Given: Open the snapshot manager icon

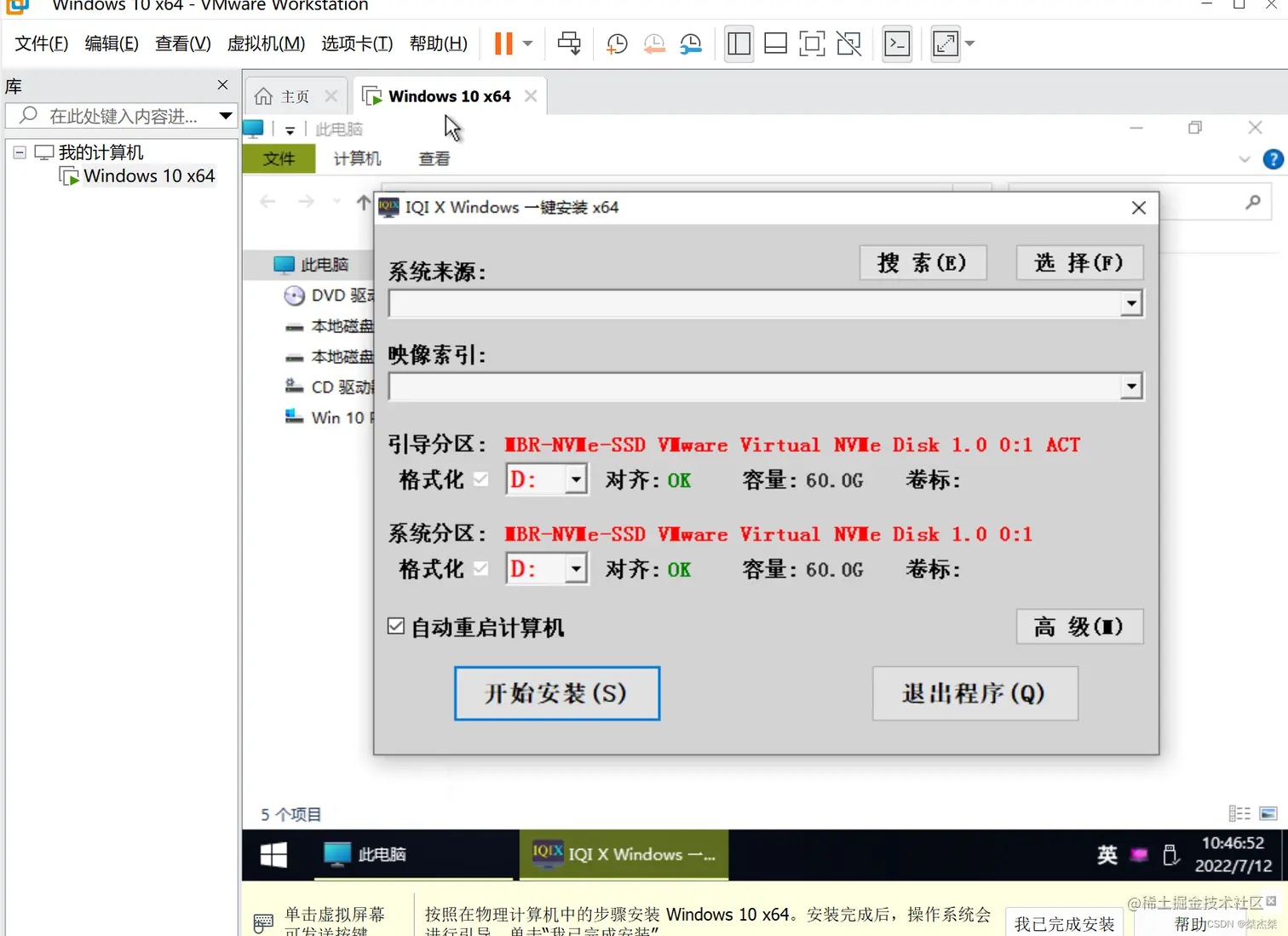Looking at the screenshot, I should pos(691,43).
